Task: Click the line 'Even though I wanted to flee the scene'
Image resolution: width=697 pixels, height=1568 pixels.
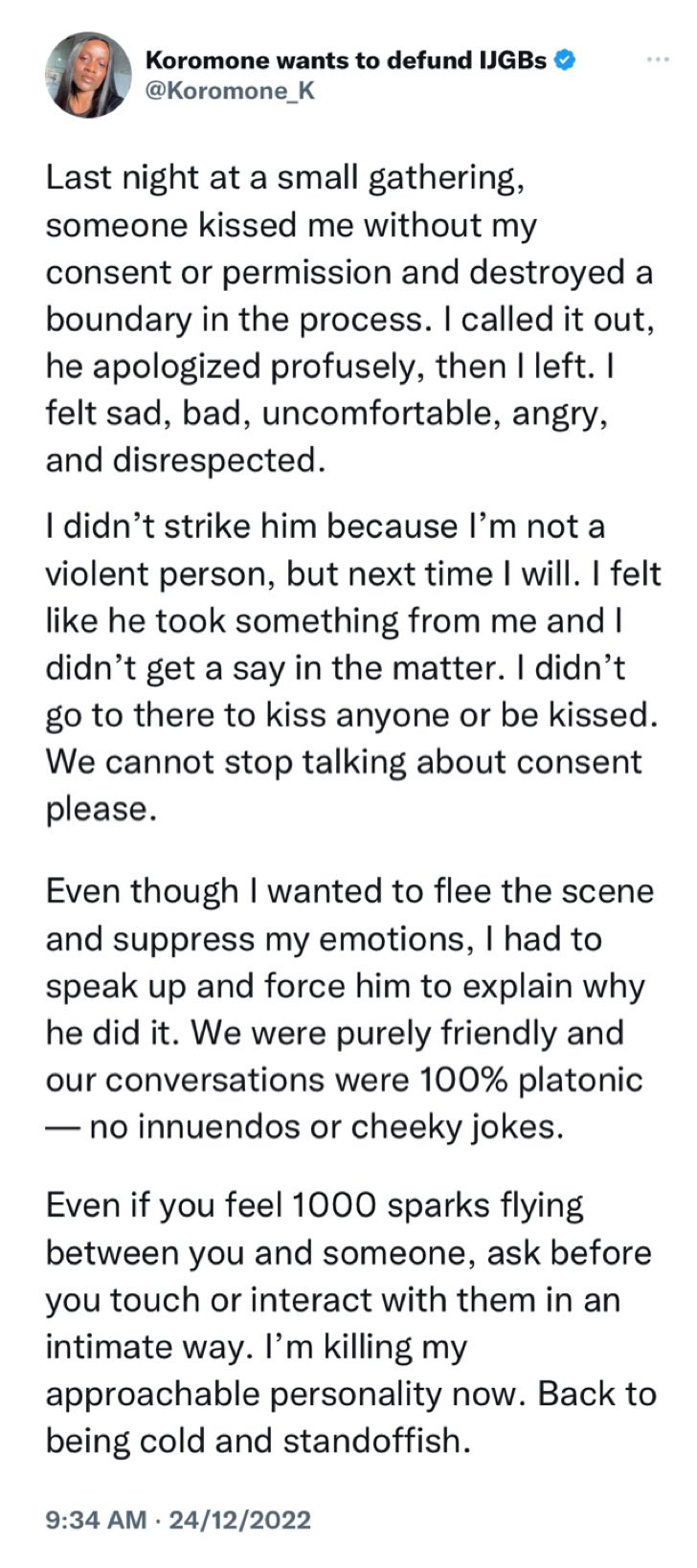Action: pyautogui.click(x=349, y=891)
